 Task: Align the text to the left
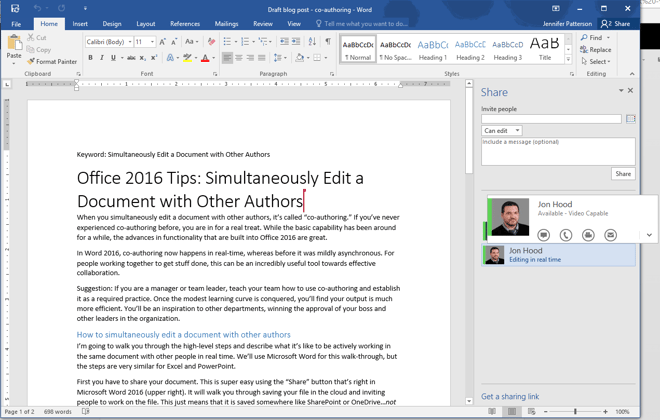[227, 58]
